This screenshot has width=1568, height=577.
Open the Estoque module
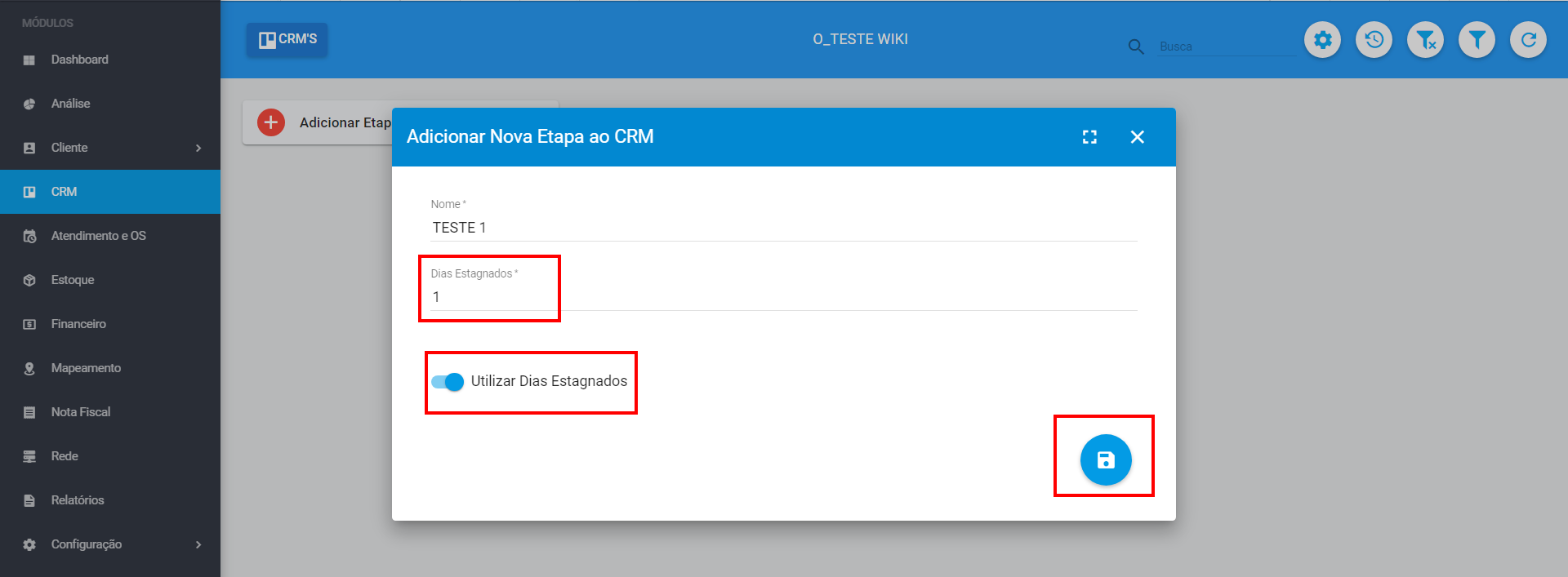[x=110, y=280]
